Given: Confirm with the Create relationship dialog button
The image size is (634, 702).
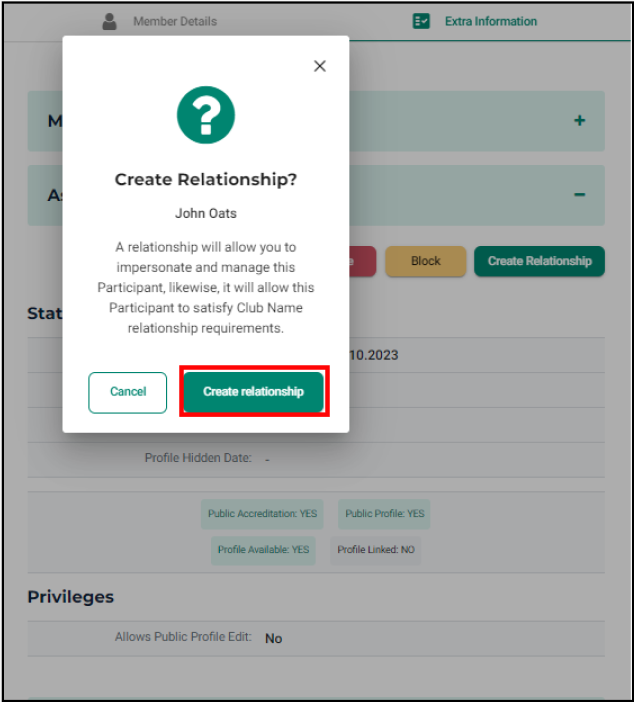Looking at the screenshot, I should tap(253, 392).
